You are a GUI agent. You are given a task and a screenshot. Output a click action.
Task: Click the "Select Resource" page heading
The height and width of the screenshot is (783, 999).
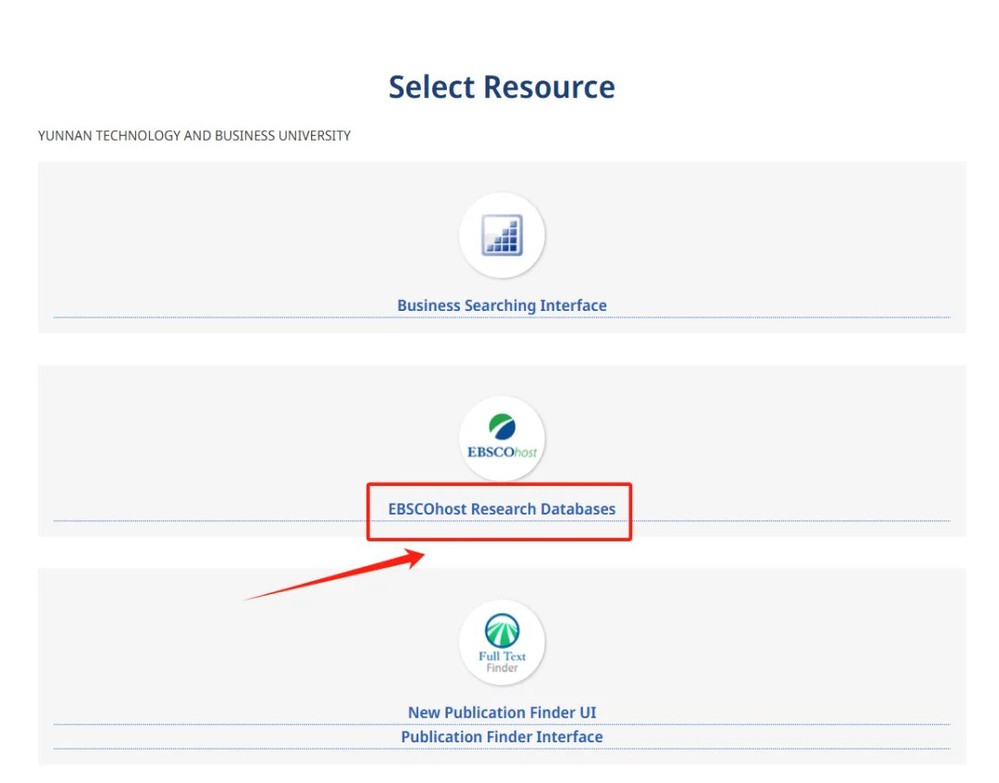click(502, 87)
